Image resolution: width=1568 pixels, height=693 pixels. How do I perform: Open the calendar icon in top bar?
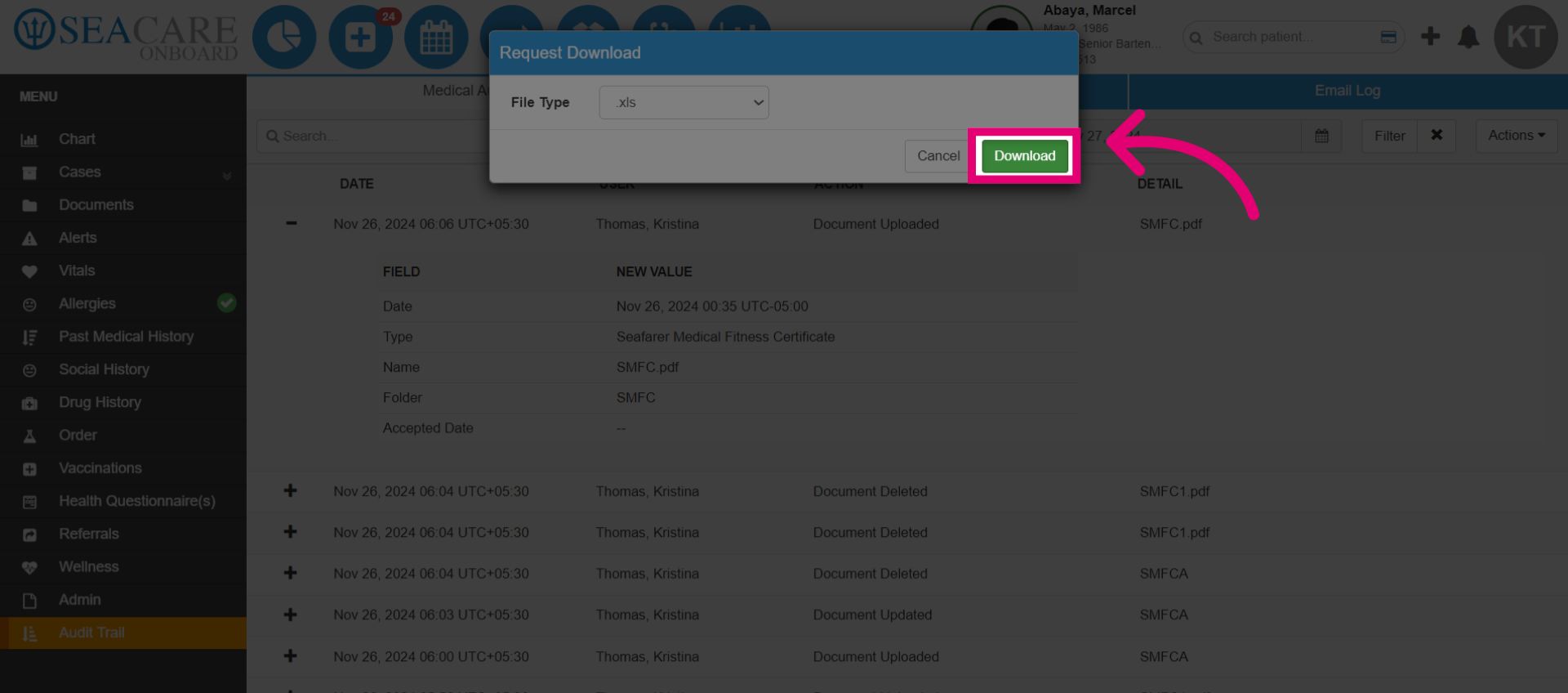pyautogui.click(x=436, y=37)
